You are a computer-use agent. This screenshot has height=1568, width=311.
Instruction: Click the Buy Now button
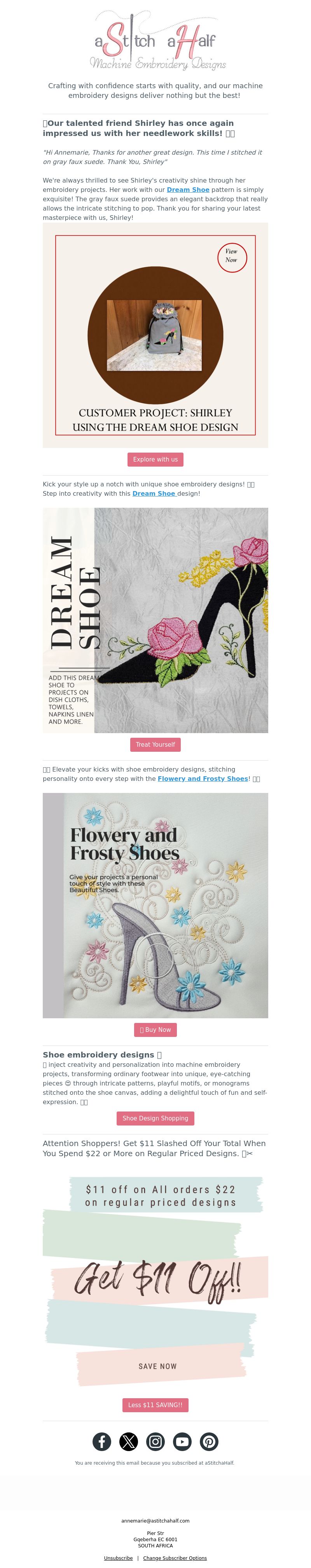(x=155, y=1029)
